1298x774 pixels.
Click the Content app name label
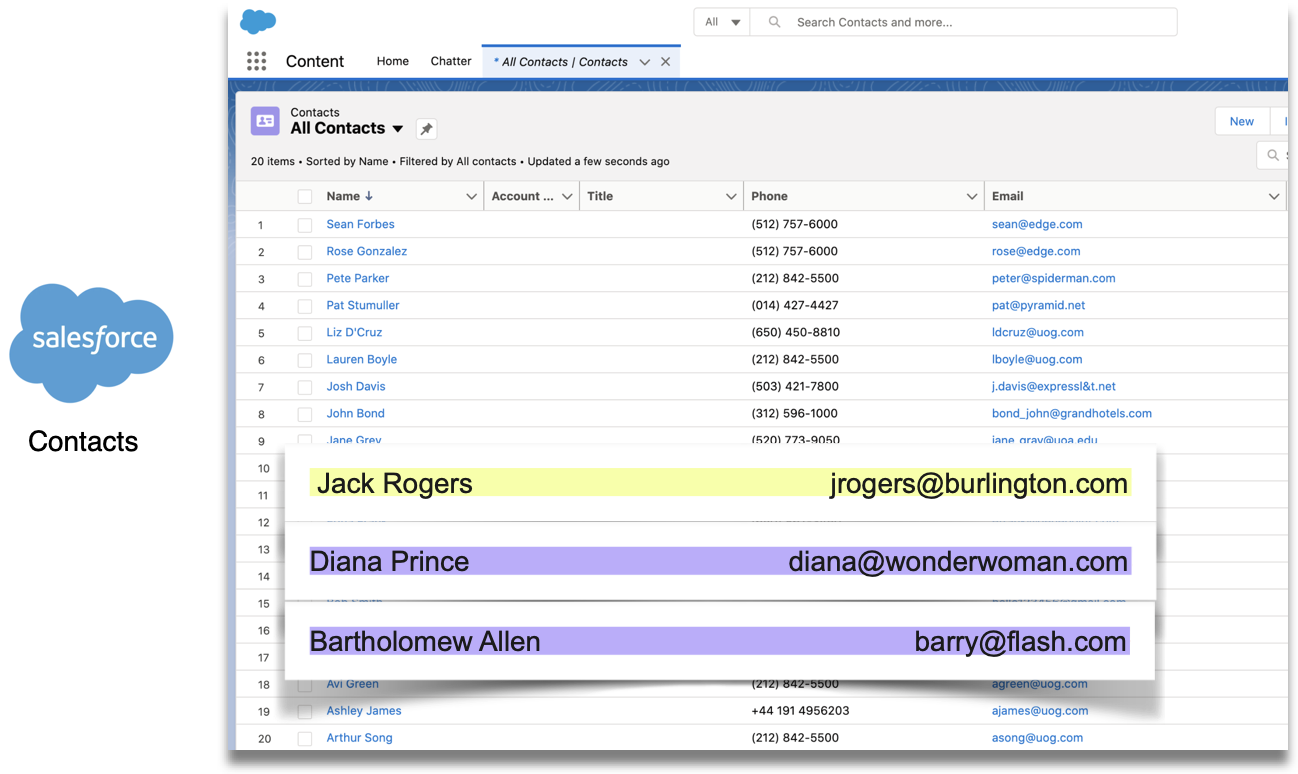click(x=315, y=61)
